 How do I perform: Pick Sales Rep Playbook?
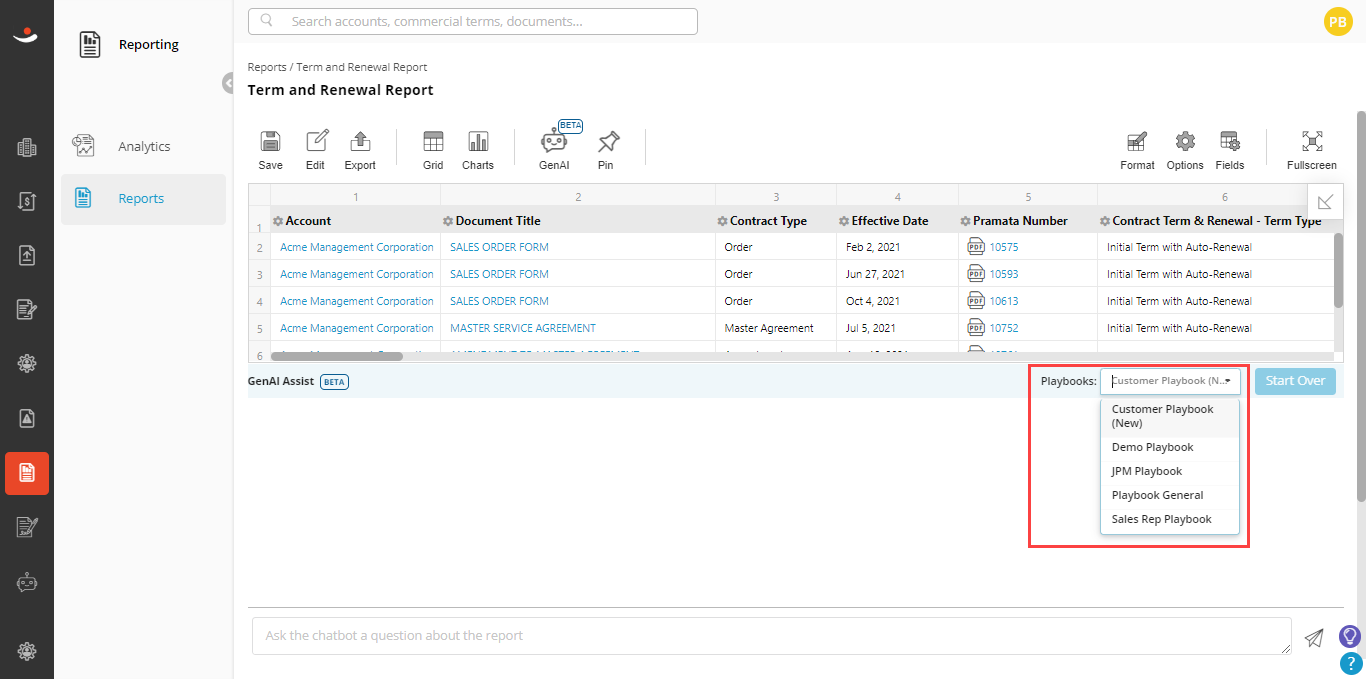1170,519
